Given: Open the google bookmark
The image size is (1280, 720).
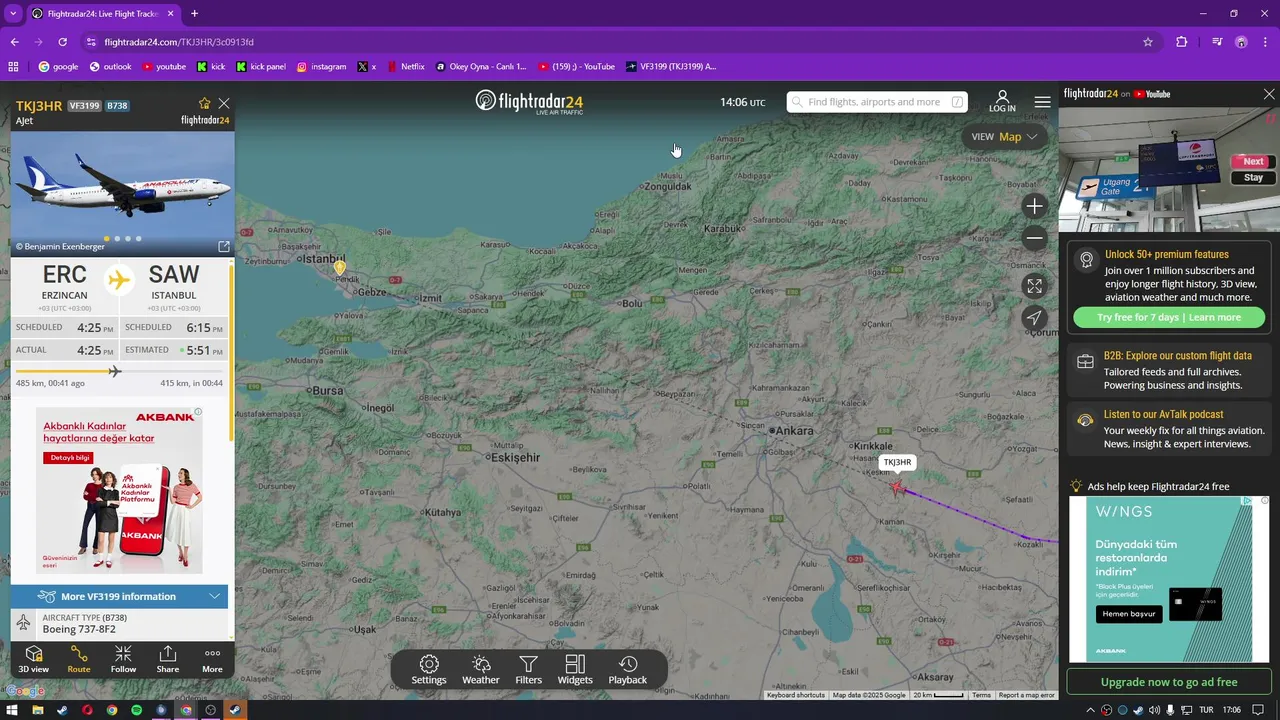Looking at the screenshot, I should 58,67.
